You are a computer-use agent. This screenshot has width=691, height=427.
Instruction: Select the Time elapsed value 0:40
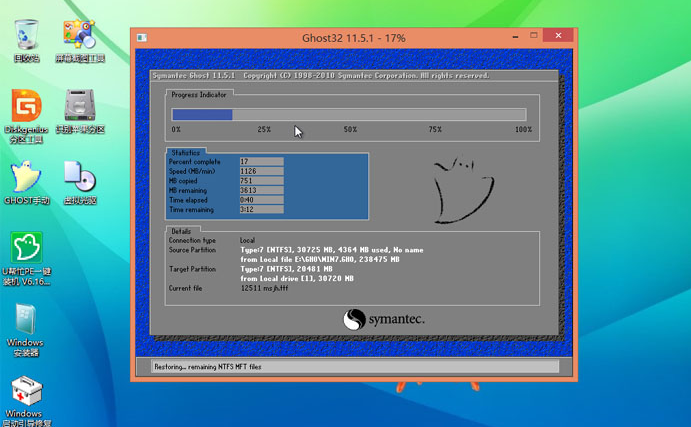261,200
